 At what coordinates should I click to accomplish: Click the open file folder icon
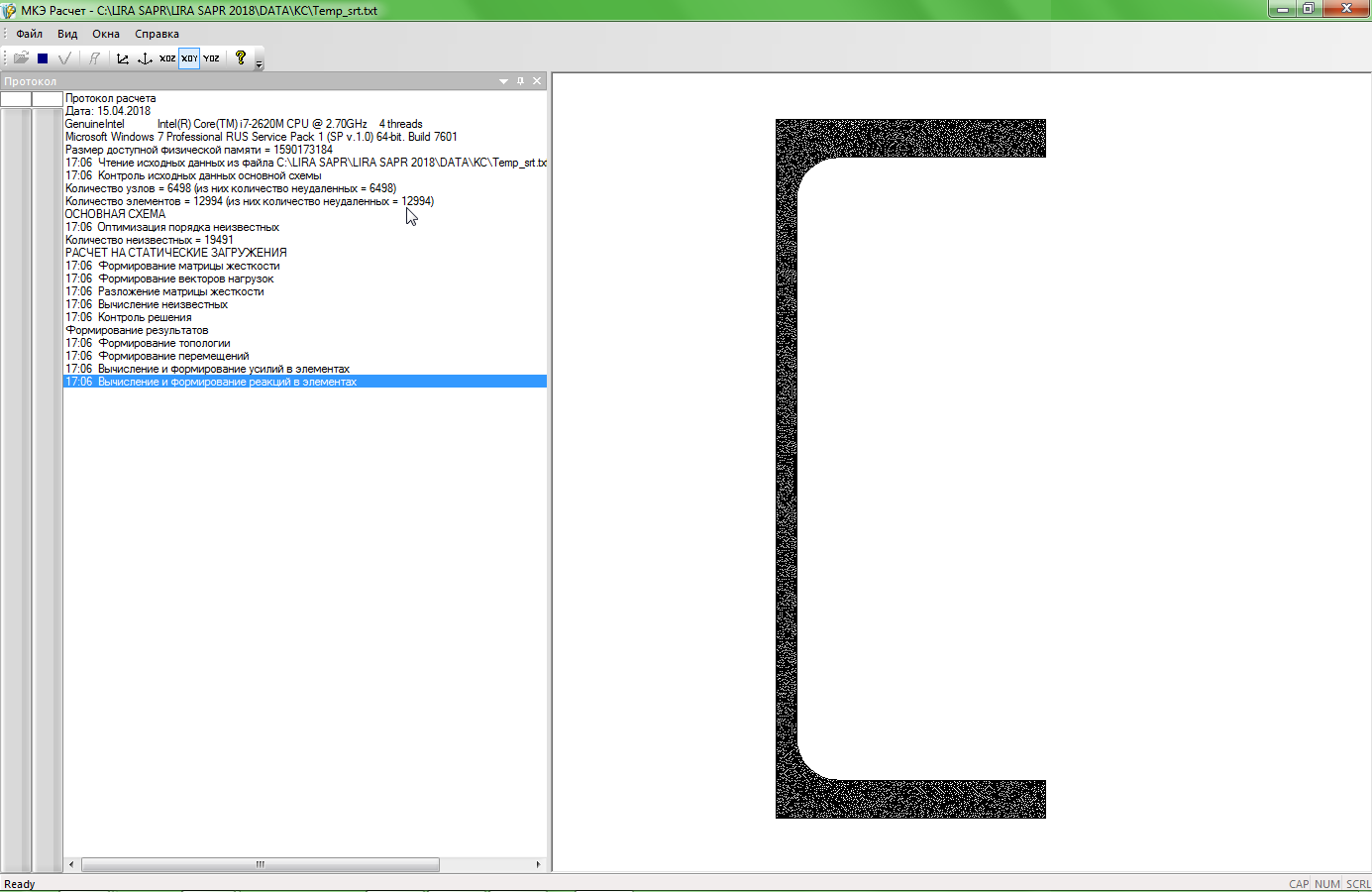[x=21, y=58]
